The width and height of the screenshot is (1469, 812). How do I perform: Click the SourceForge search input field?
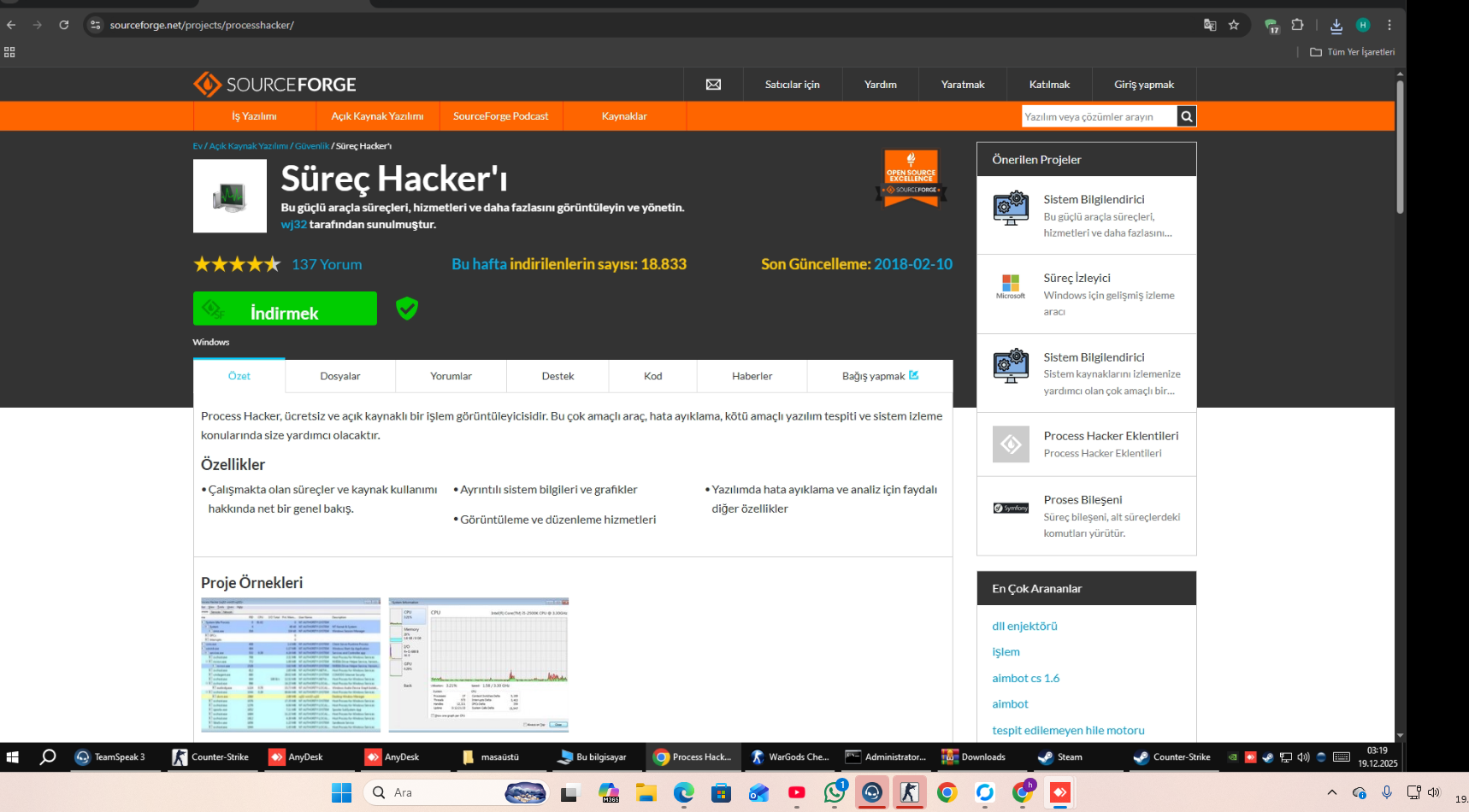click(1099, 116)
